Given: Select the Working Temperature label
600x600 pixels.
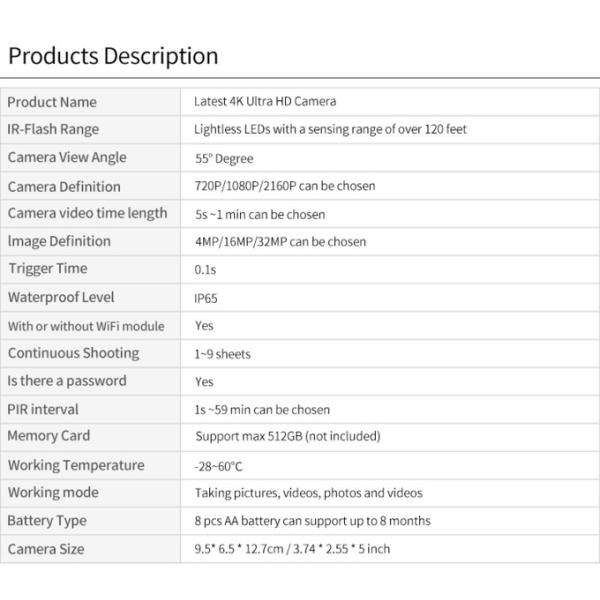Looking at the screenshot, I should tap(76, 465).
